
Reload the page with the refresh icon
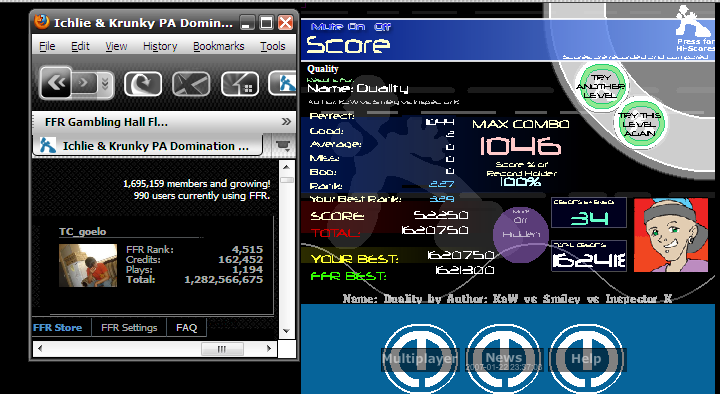click(x=143, y=84)
